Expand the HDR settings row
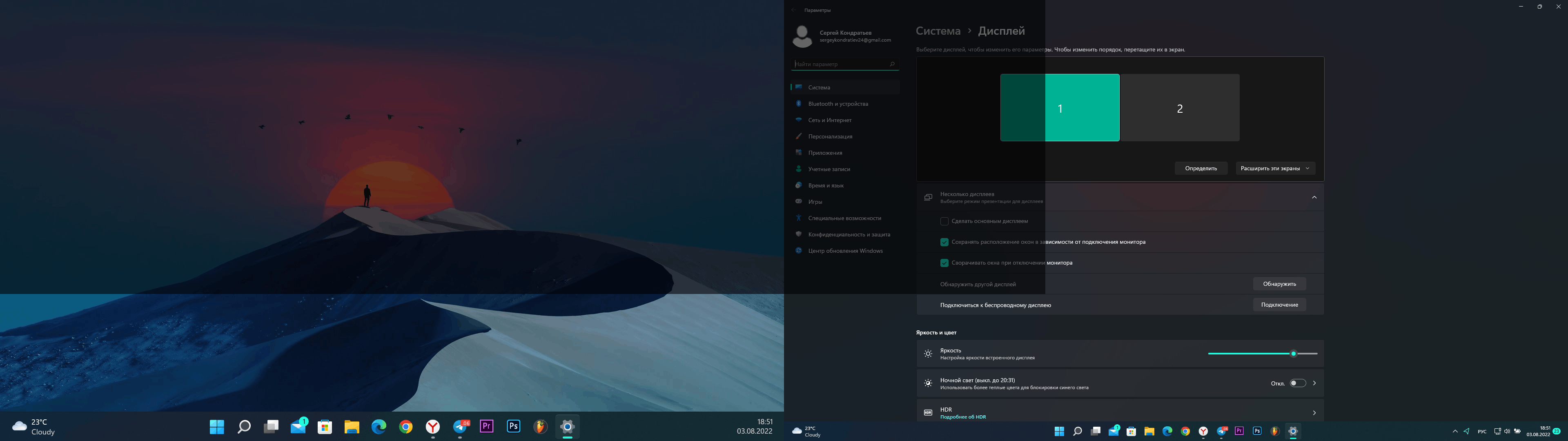Image resolution: width=1568 pixels, height=441 pixels. [1314, 412]
